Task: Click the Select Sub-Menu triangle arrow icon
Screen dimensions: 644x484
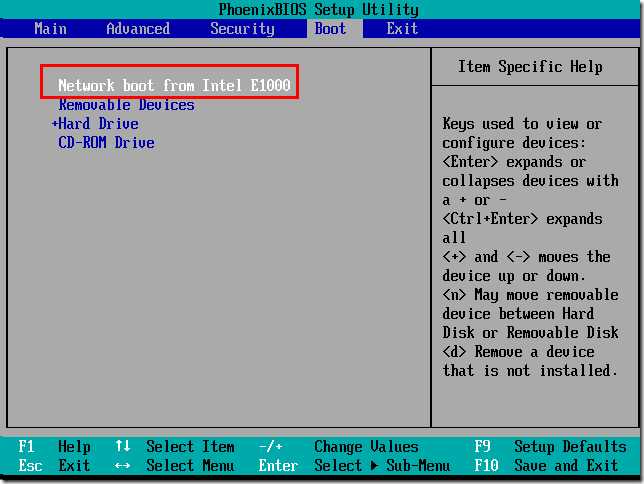Action: pyautogui.click(x=374, y=466)
